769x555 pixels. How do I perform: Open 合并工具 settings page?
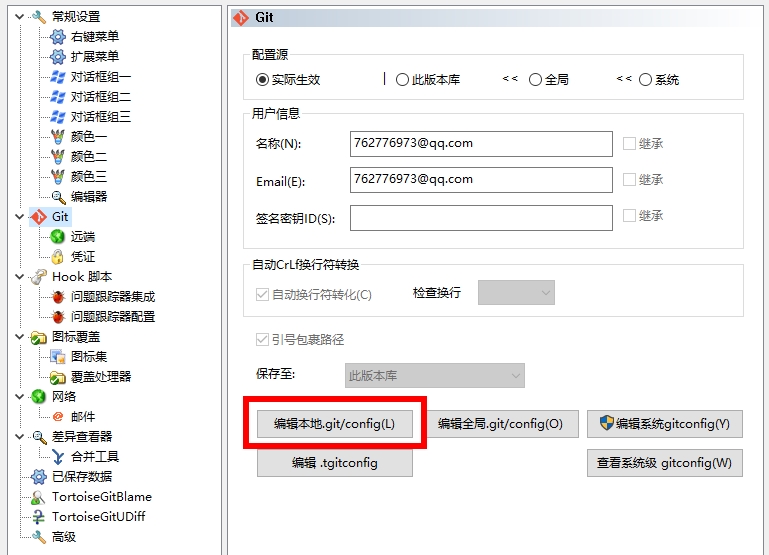(95, 457)
